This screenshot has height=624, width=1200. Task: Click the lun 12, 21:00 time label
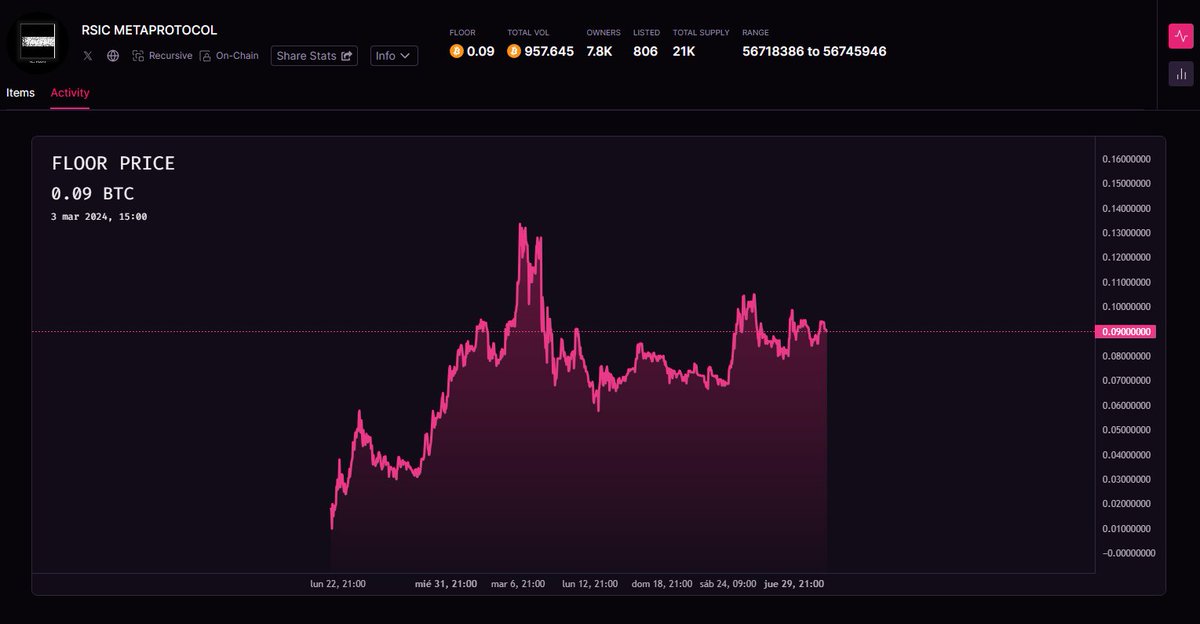590,584
